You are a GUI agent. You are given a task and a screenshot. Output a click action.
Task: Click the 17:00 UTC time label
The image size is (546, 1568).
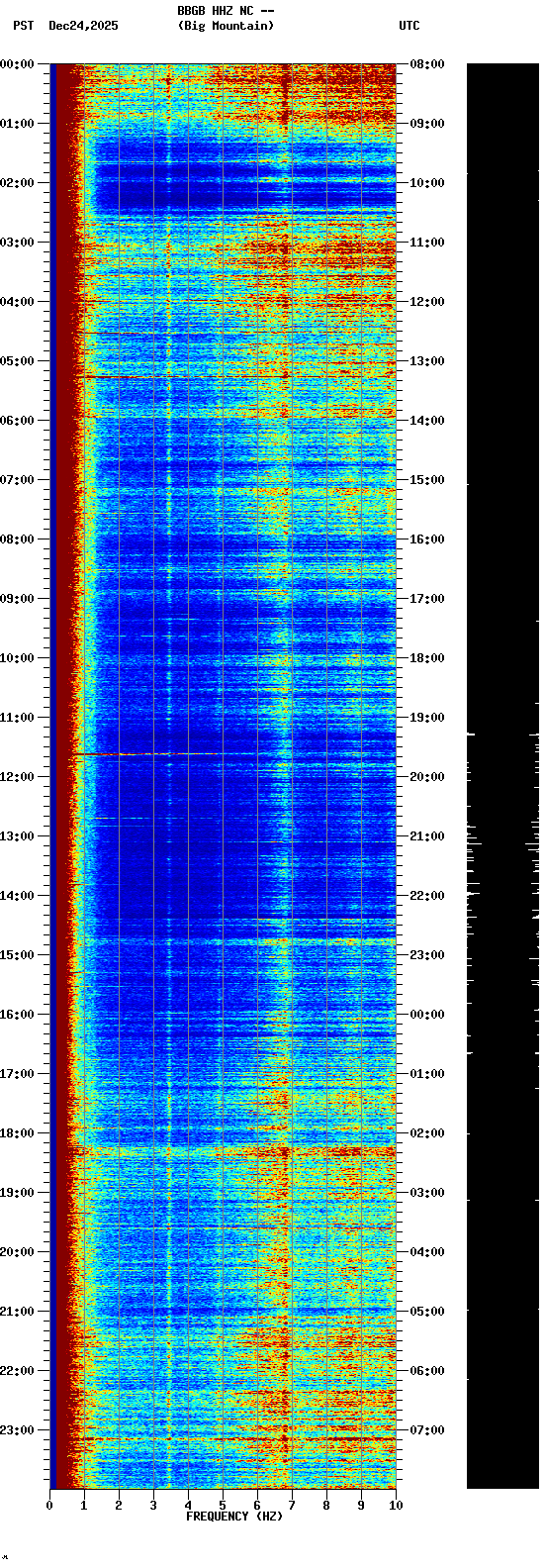click(427, 599)
